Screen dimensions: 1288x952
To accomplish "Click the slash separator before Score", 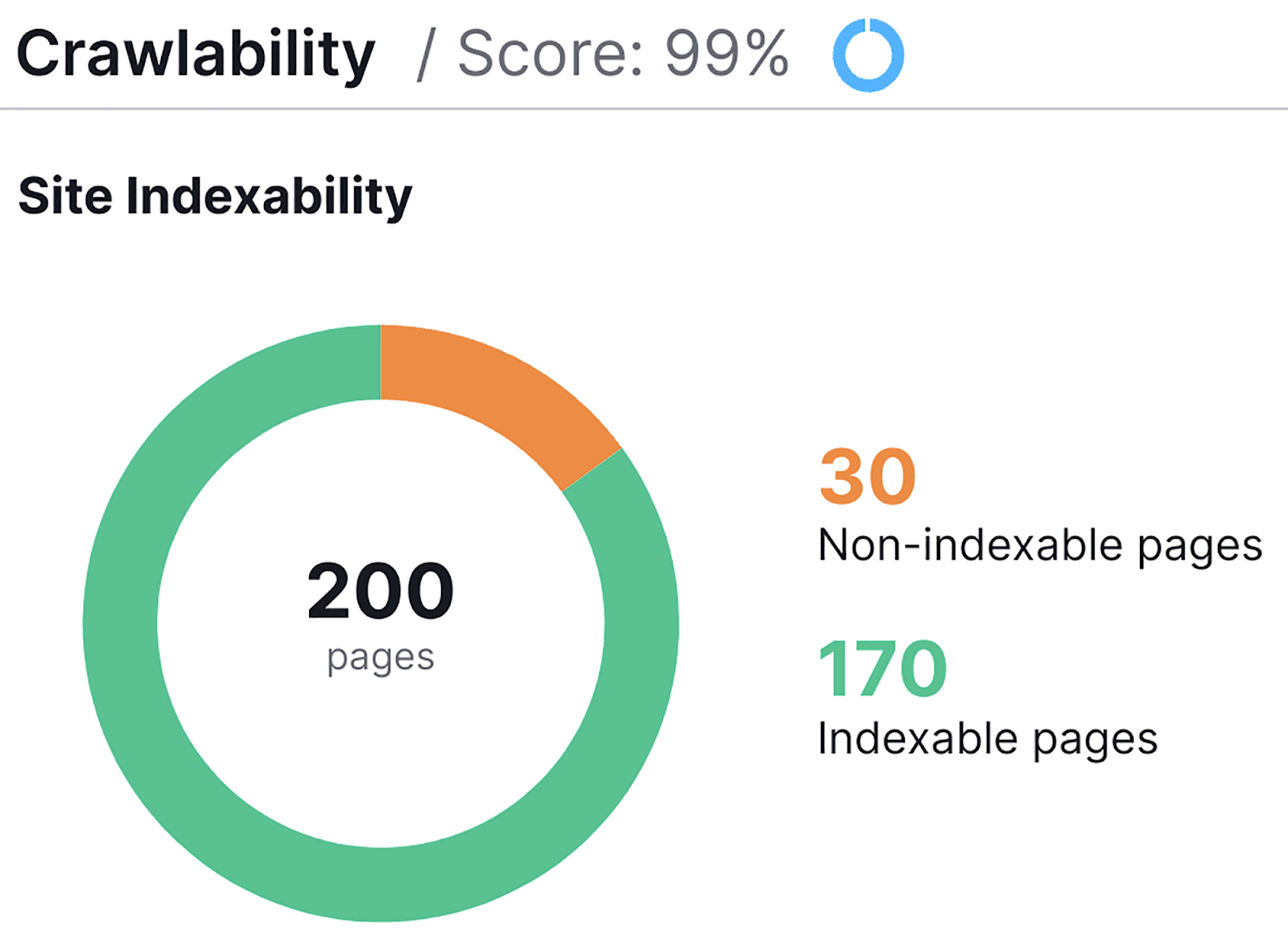I will pos(426,54).
